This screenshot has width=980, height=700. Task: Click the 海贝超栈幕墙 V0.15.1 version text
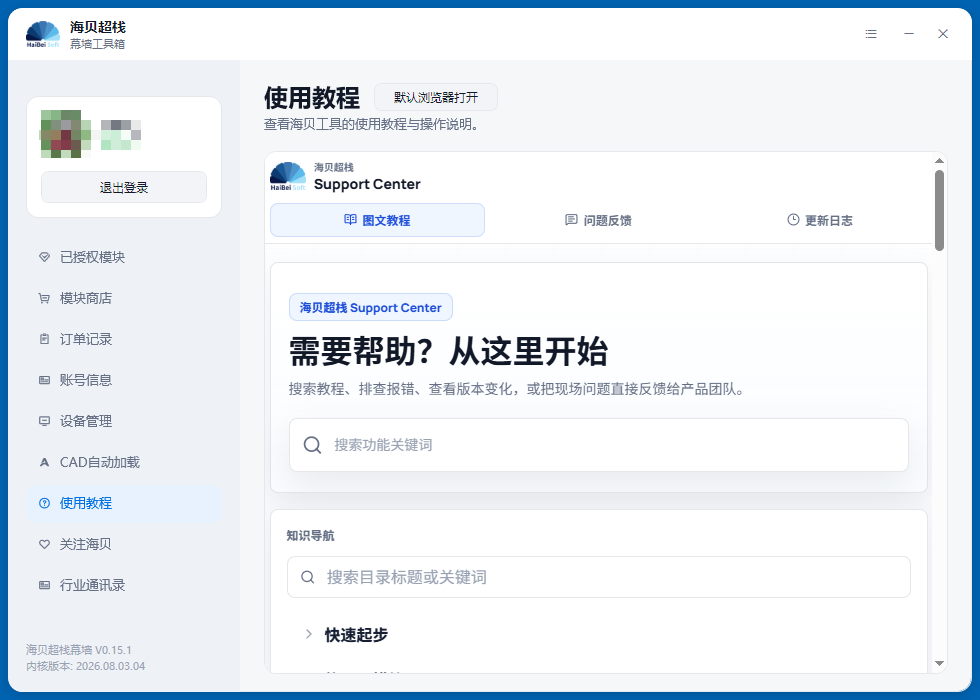click(x=79, y=650)
